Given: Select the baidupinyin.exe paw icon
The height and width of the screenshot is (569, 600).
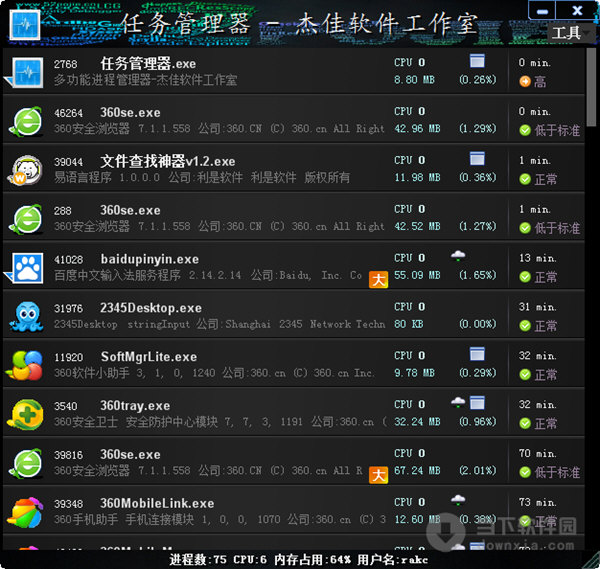Looking at the screenshot, I should pyautogui.click(x=27, y=267).
